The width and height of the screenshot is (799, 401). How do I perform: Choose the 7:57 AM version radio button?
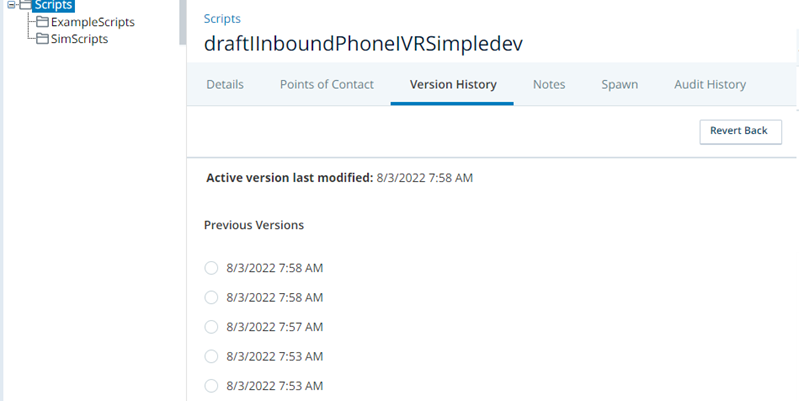pyautogui.click(x=211, y=327)
